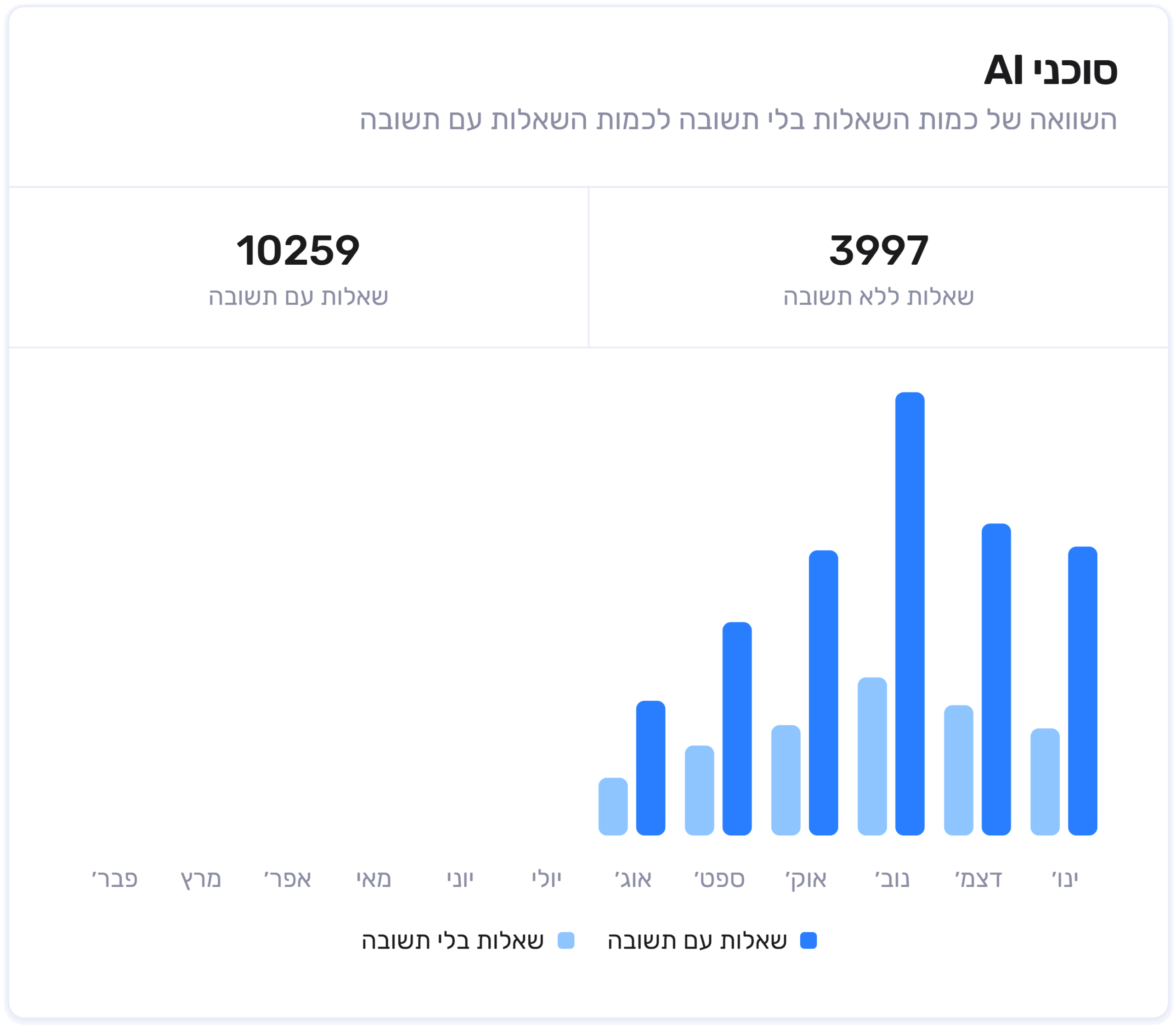This screenshot has height=1027, width=1176.
Task: Click the dark blue answered-questions legend swatch
Action: [x=808, y=941]
